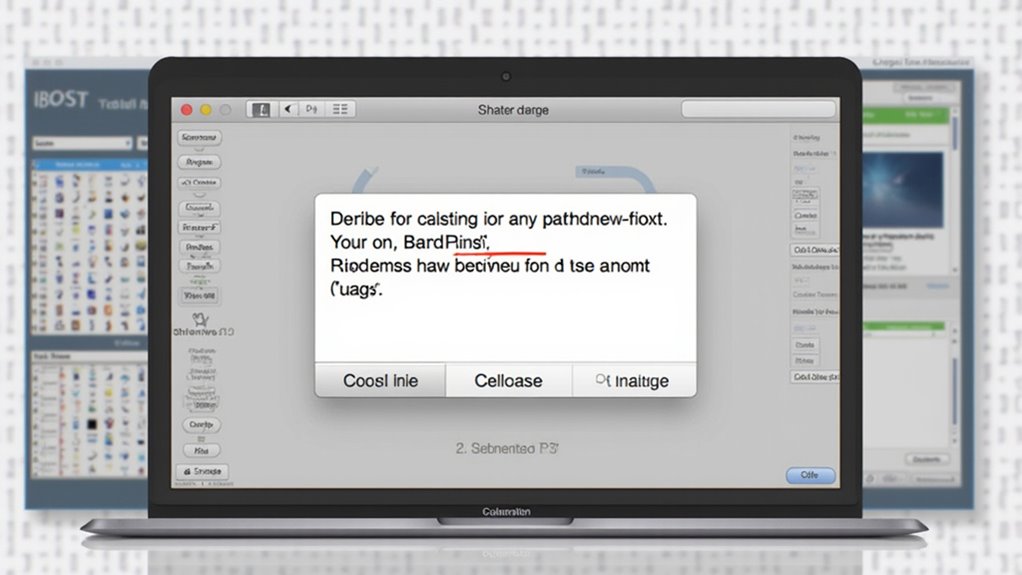Click the blue button at the window's bottom right
The height and width of the screenshot is (575, 1022).
coord(803,476)
